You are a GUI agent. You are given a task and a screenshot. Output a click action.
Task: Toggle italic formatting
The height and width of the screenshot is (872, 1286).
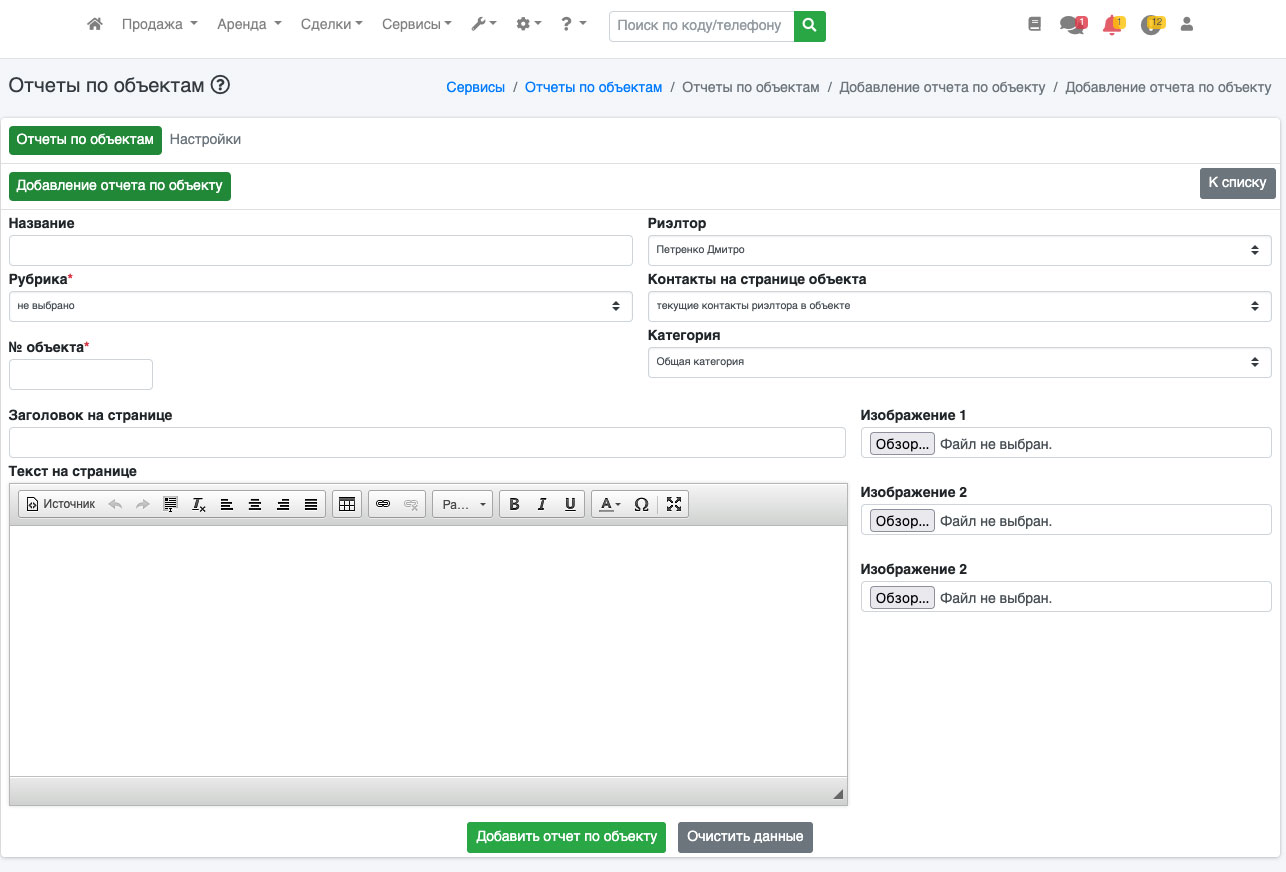click(542, 505)
